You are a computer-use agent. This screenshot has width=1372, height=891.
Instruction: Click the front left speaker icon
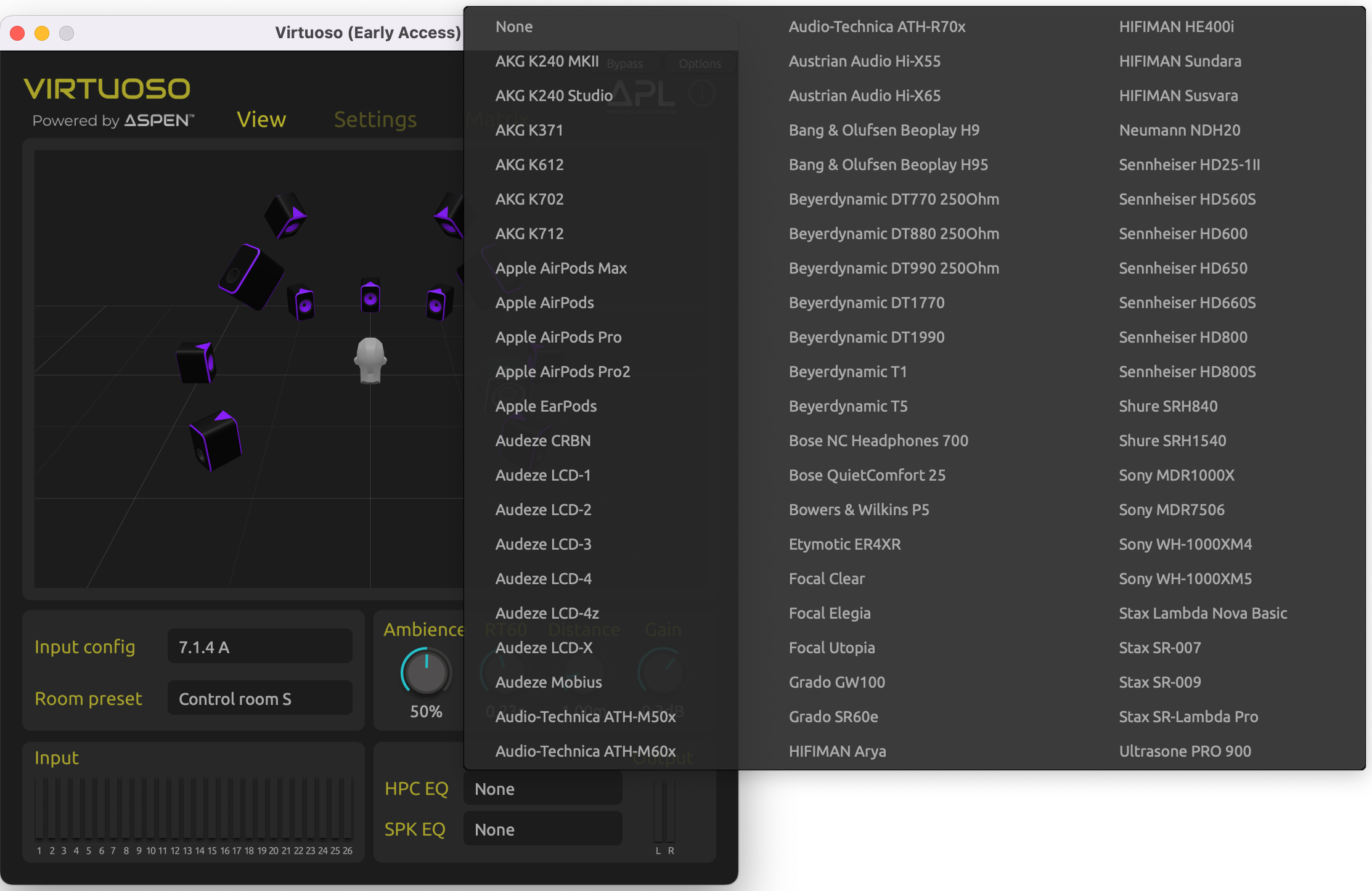(302, 302)
